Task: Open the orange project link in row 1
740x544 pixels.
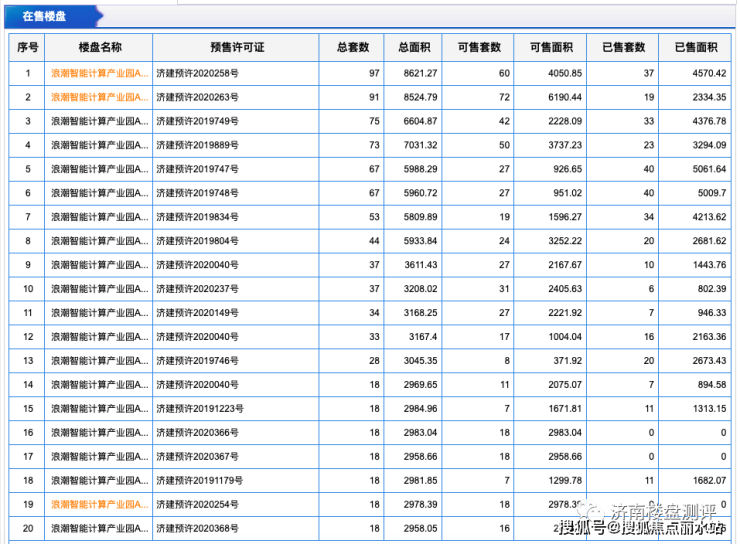Action: point(100,73)
